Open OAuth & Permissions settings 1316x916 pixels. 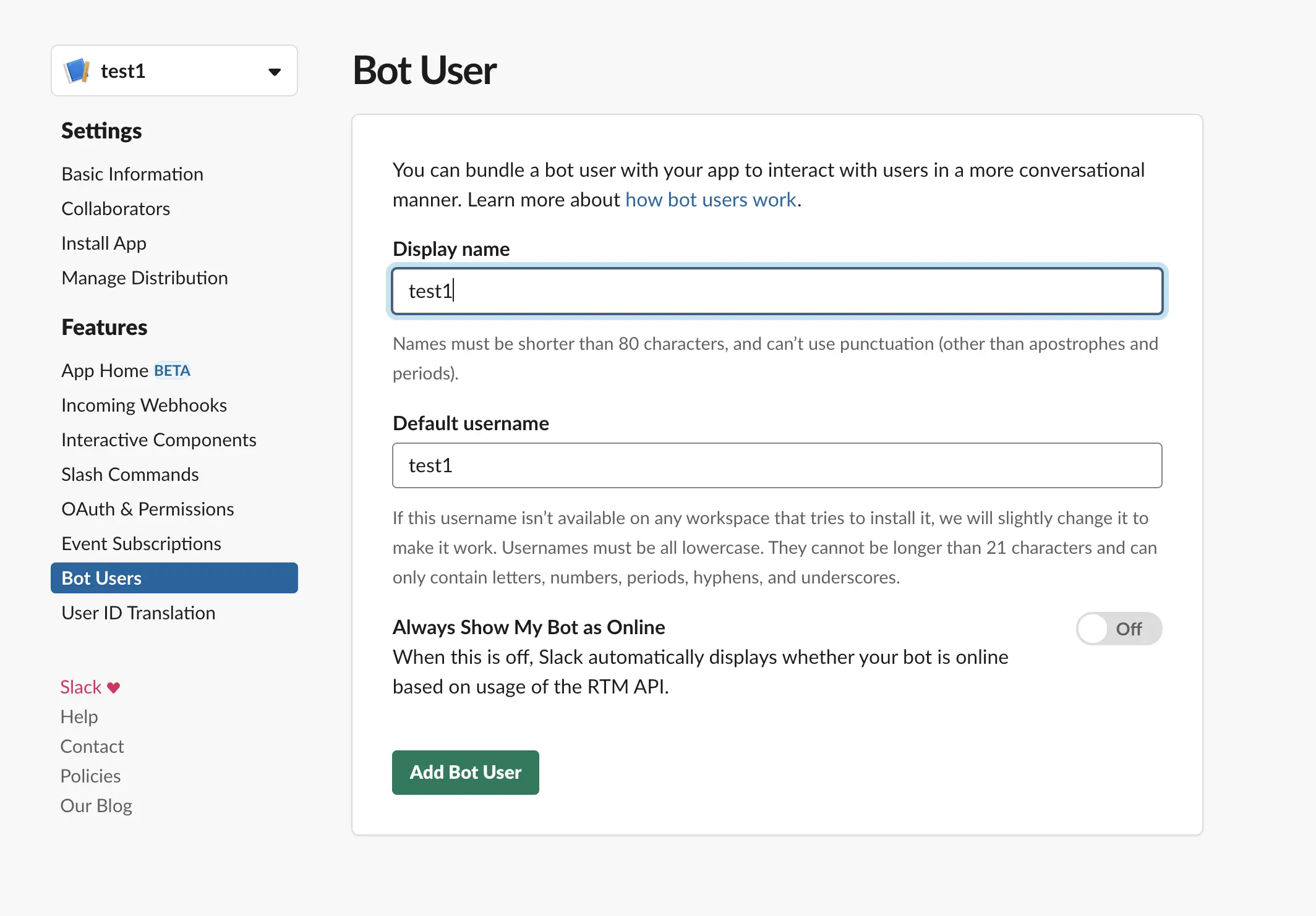click(x=148, y=509)
